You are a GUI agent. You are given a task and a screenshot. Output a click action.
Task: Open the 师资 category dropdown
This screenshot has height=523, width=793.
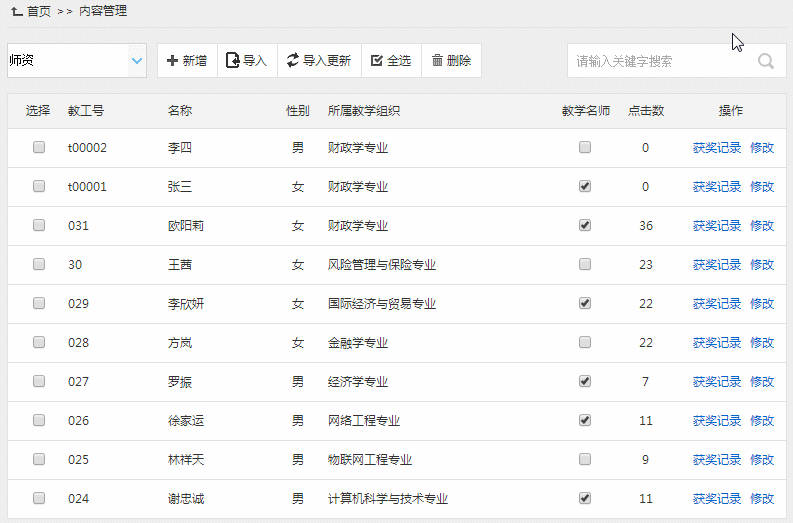77,61
